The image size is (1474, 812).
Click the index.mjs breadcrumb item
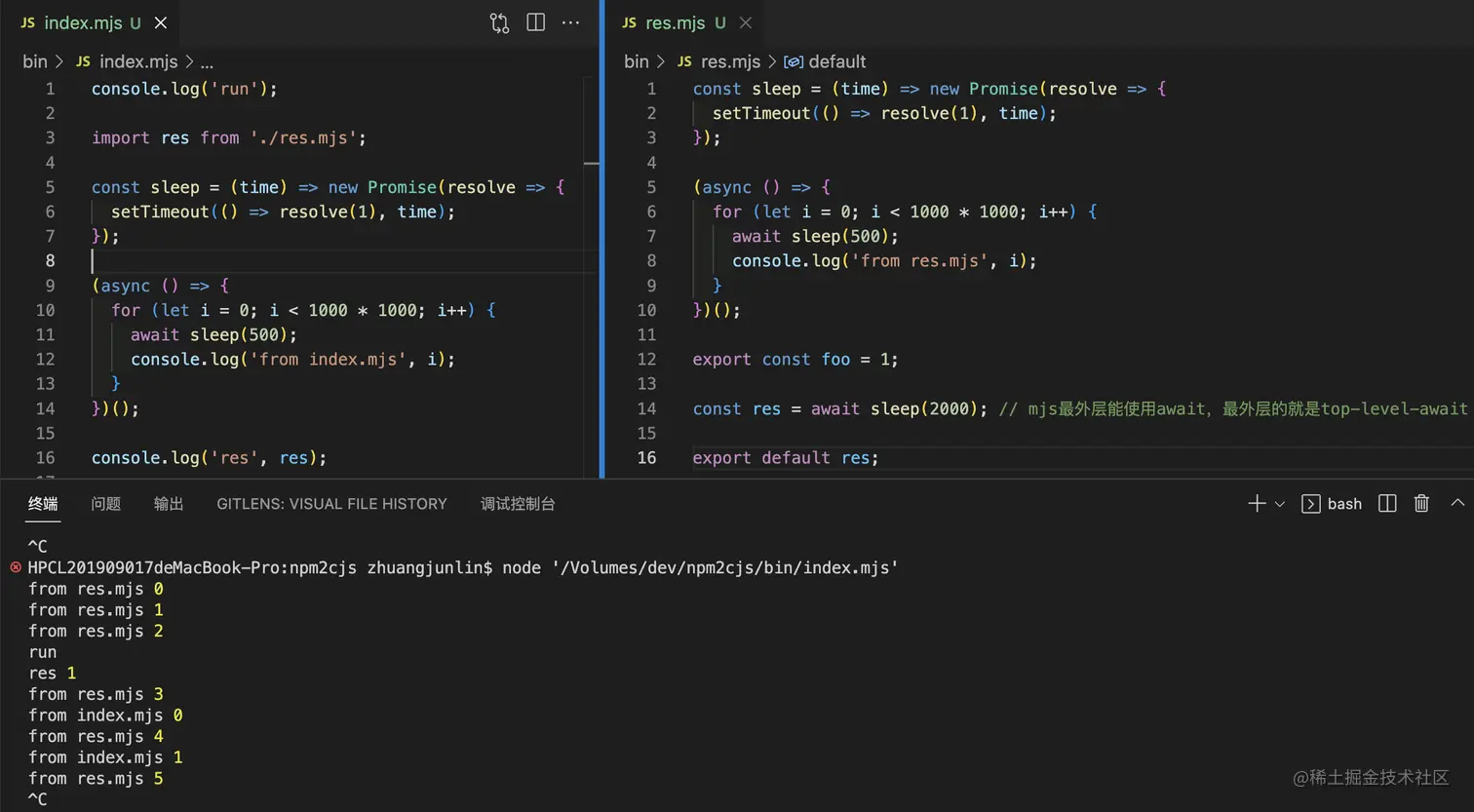pos(138,61)
